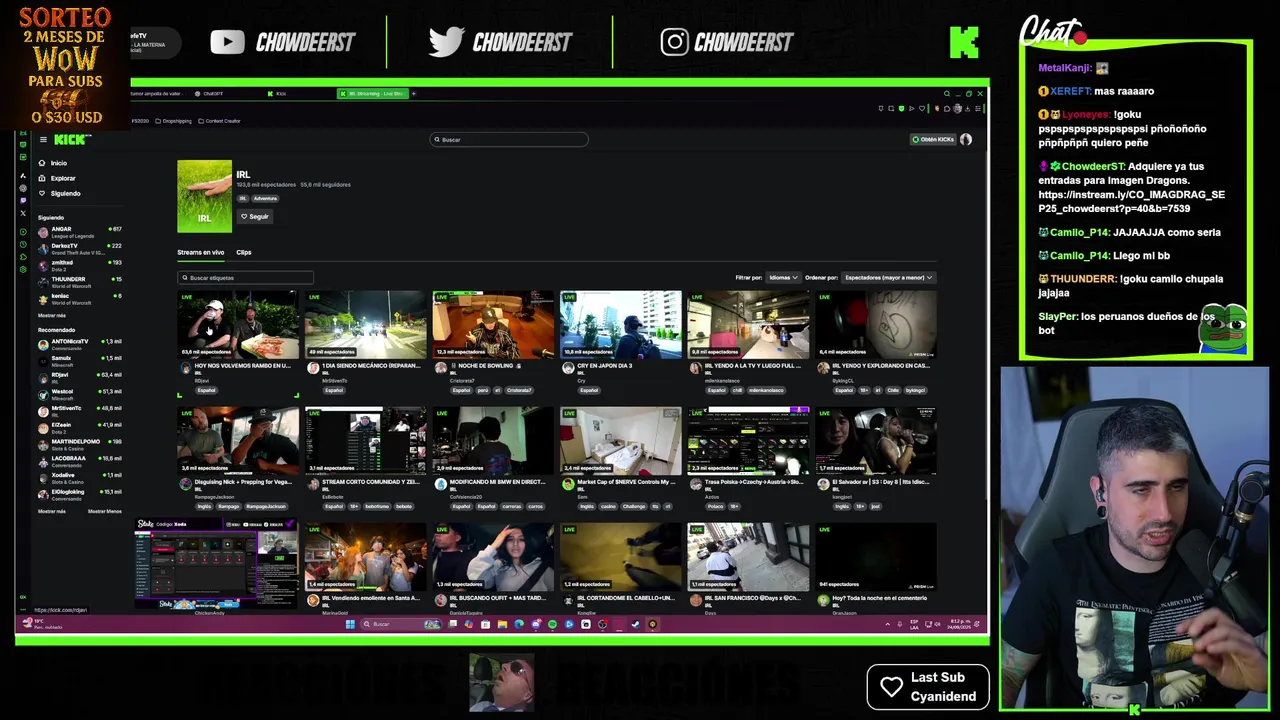
Task: Open LACOBRAAA recommended channel
Action: (x=79, y=461)
